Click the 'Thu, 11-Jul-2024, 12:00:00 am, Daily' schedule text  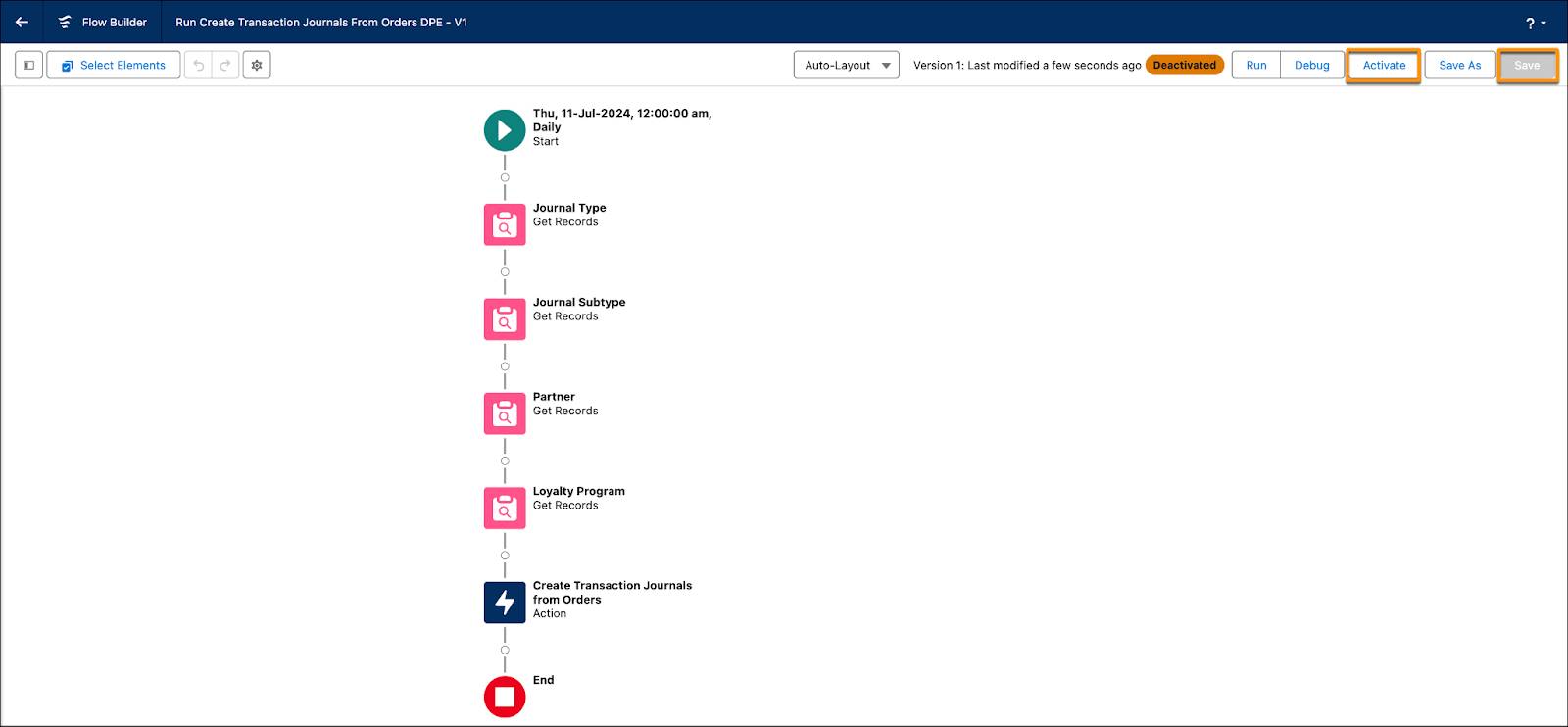(622, 120)
